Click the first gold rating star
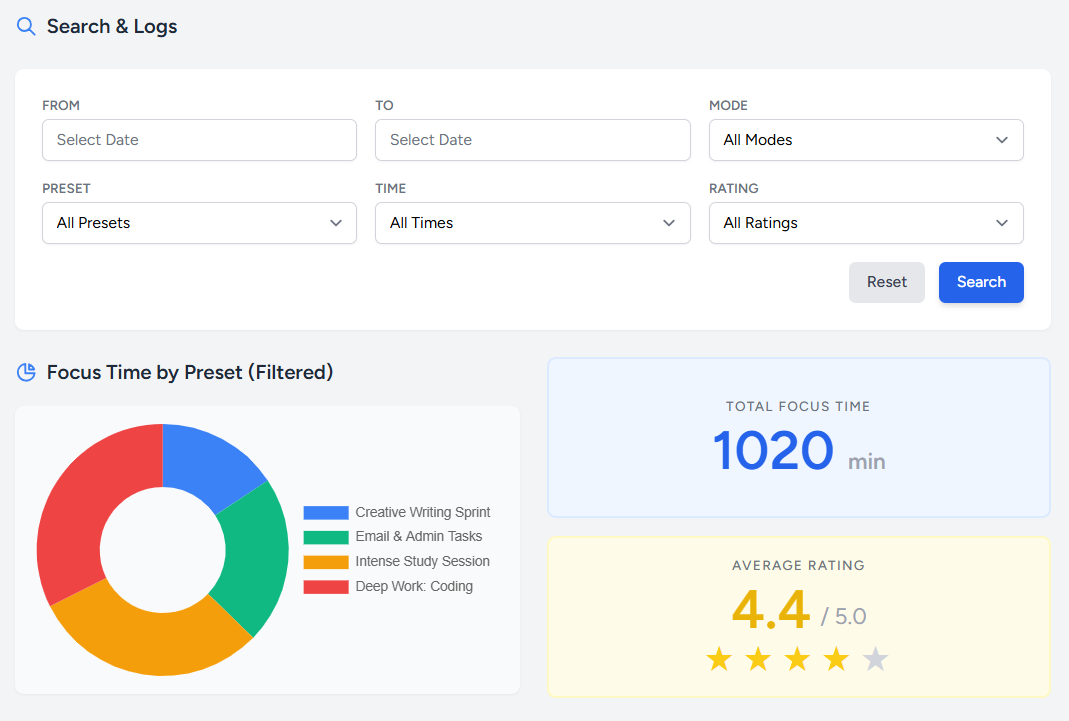Image resolution: width=1069 pixels, height=721 pixels. click(x=719, y=659)
